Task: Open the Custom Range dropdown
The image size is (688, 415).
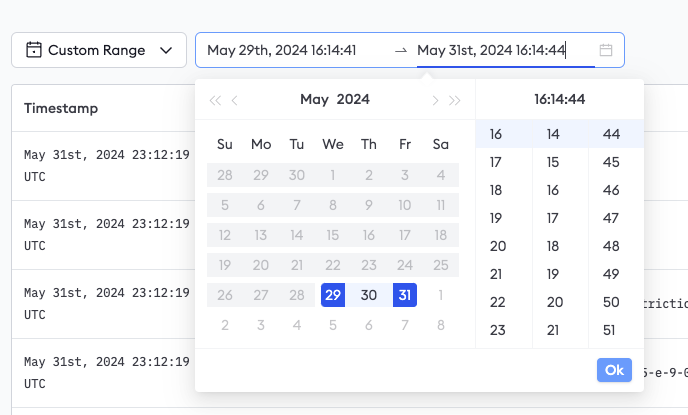Action: point(99,50)
